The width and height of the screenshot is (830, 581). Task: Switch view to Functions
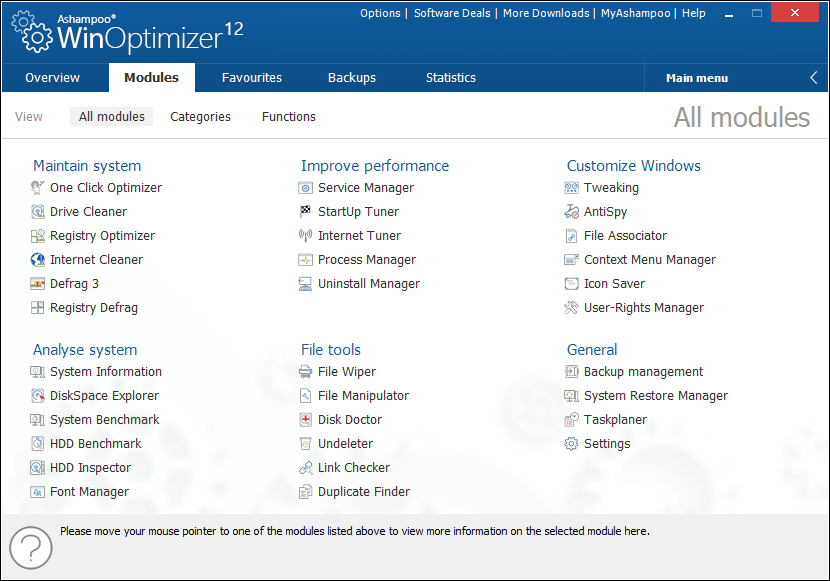coord(288,117)
